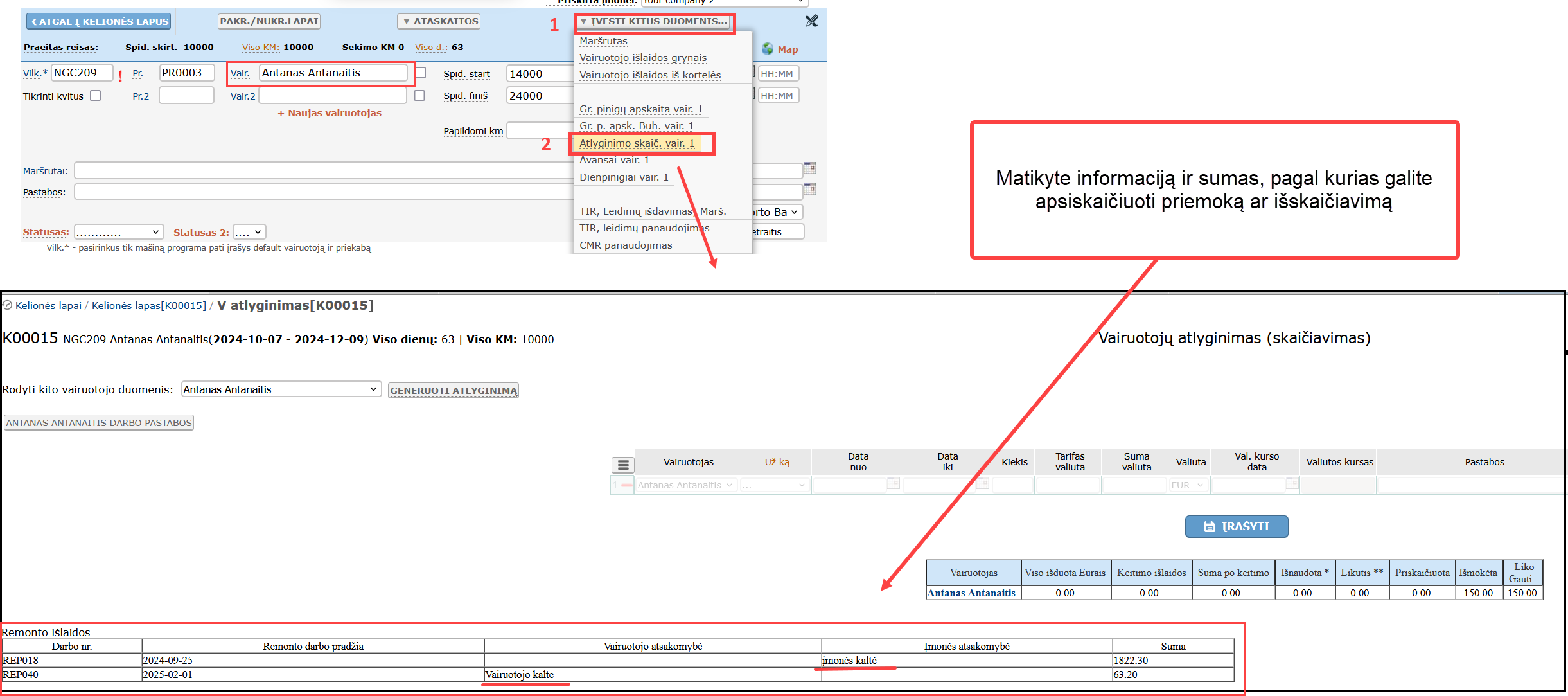Open the Kelionės lapas[K00015] breadcrumb link
This screenshot has width=1568, height=696.
pos(149,305)
